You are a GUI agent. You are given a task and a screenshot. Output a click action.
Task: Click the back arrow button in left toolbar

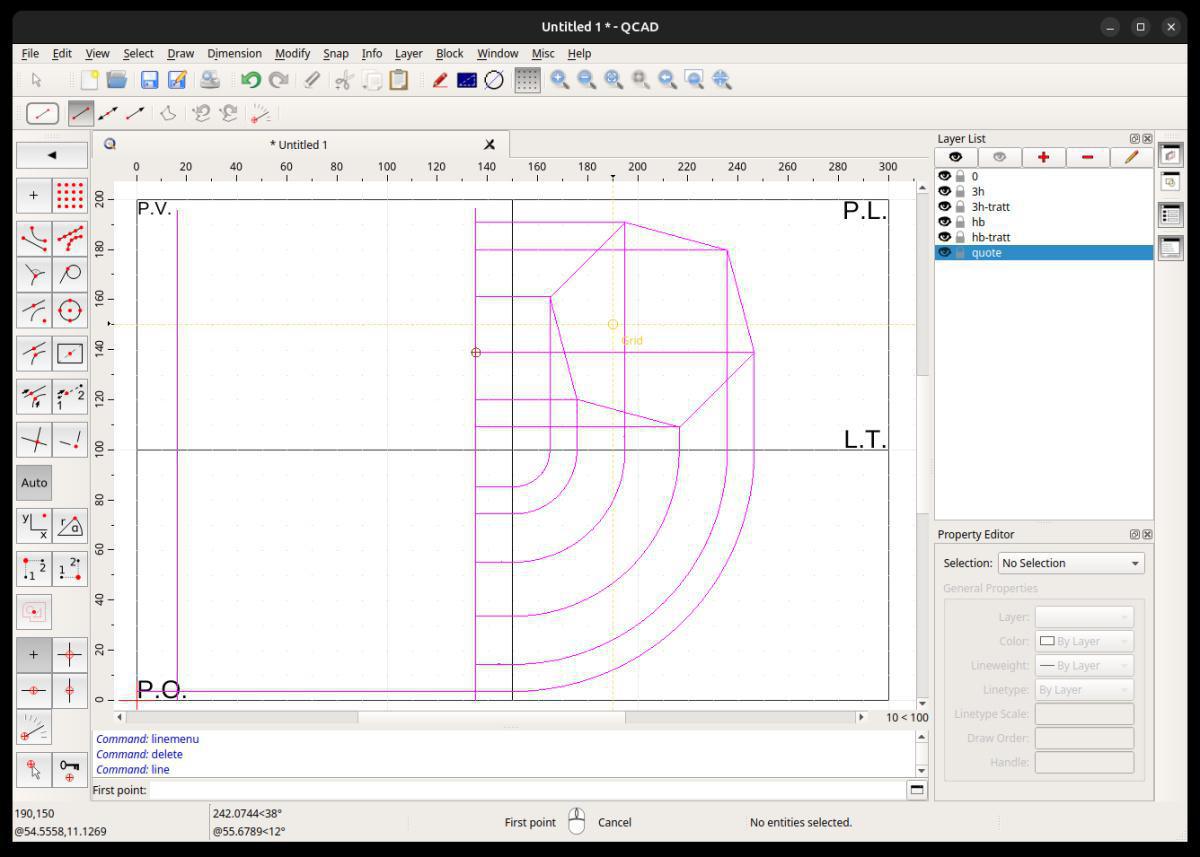(51, 155)
